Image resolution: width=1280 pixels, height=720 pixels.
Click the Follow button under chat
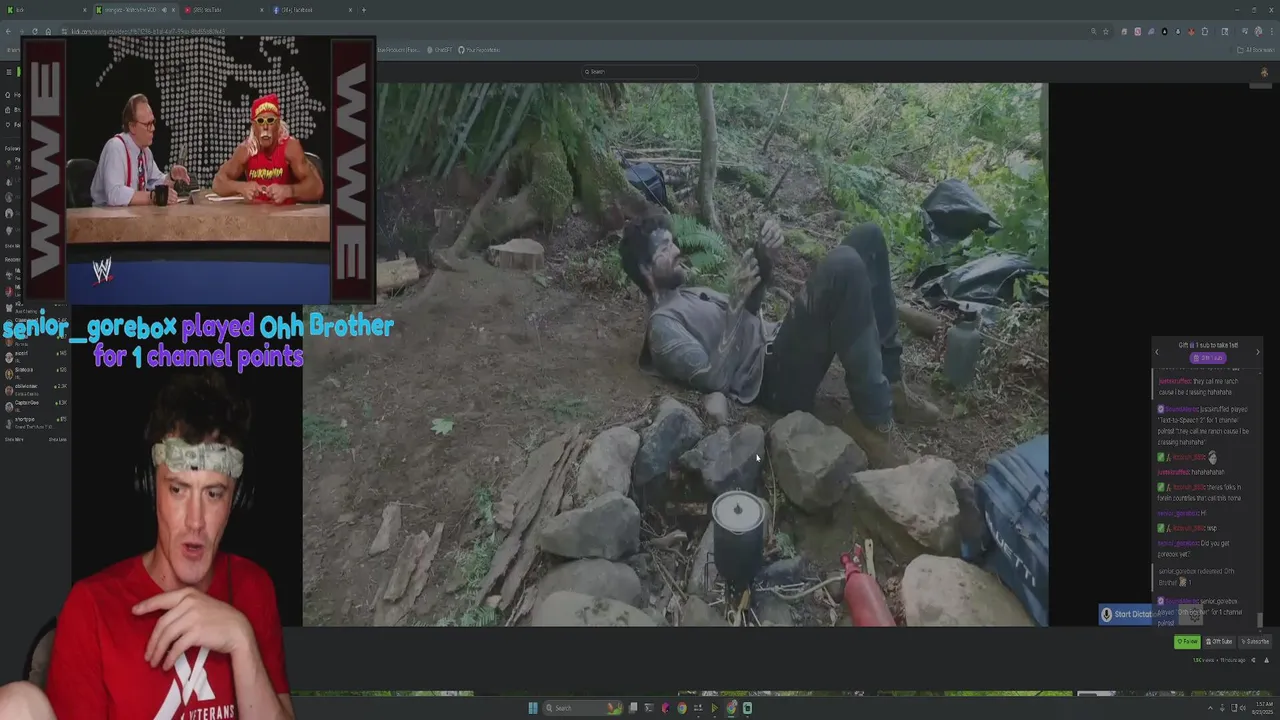1187,642
